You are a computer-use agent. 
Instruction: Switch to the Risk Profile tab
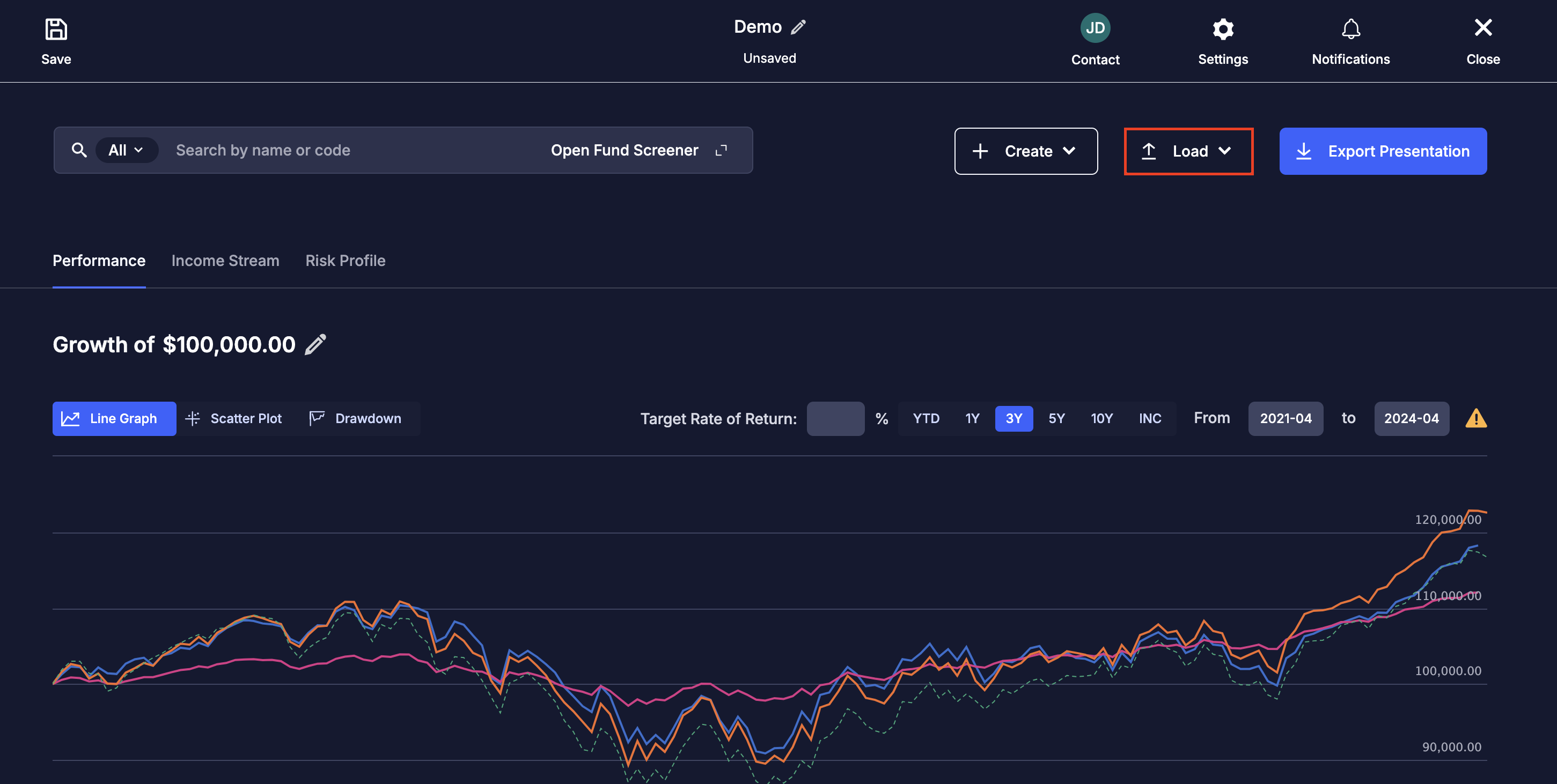pyautogui.click(x=345, y=260)
